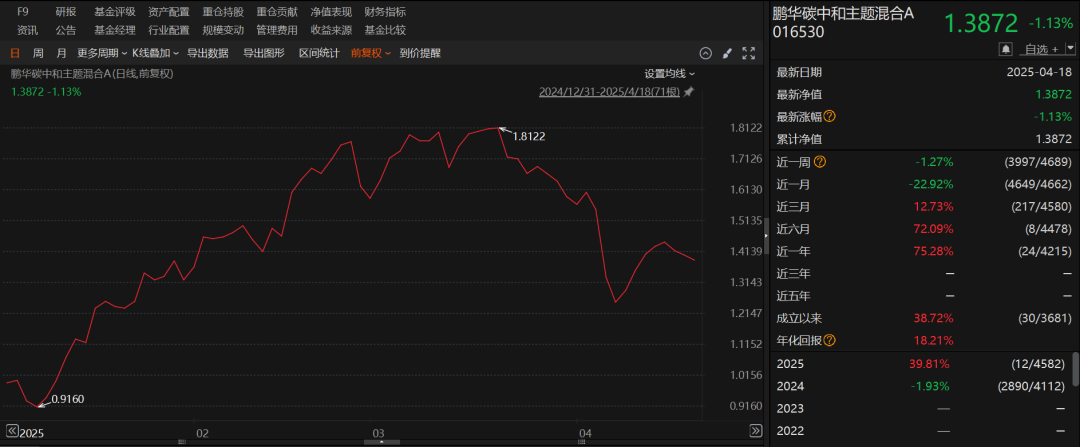The height and width of the screenshot is (447, 1080).
Task: Click help icon next to 年化回报
Action: coord(829,341)
